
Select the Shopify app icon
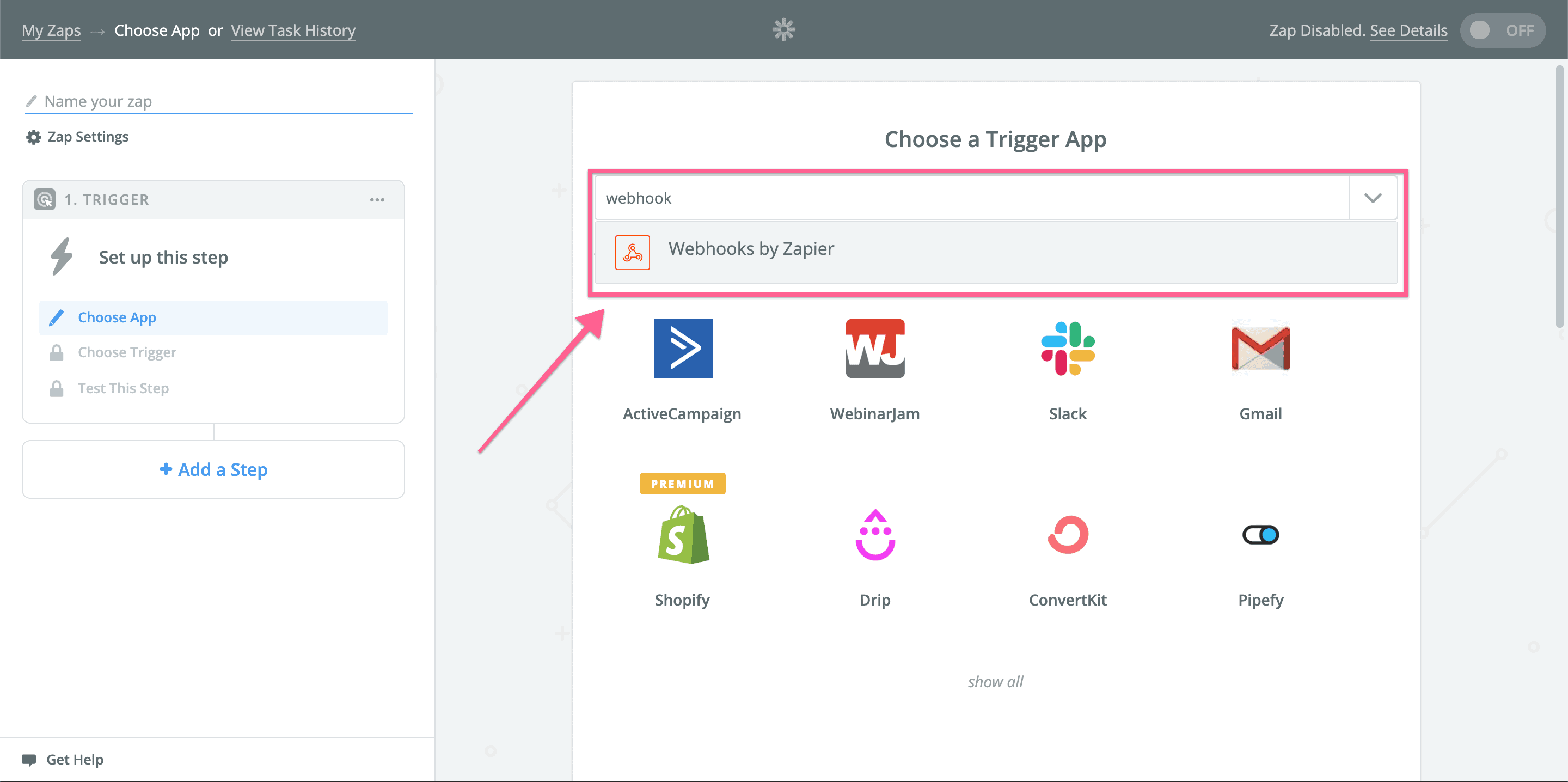[x=683, y=535]
